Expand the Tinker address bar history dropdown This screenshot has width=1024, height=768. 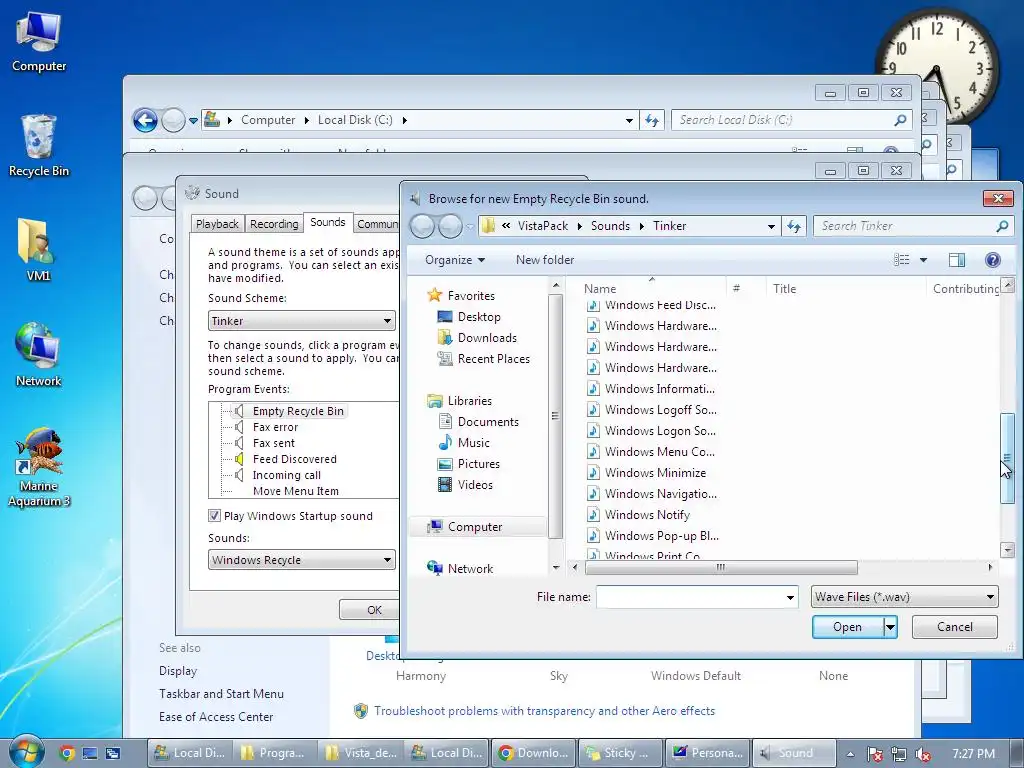coord(771,226)
